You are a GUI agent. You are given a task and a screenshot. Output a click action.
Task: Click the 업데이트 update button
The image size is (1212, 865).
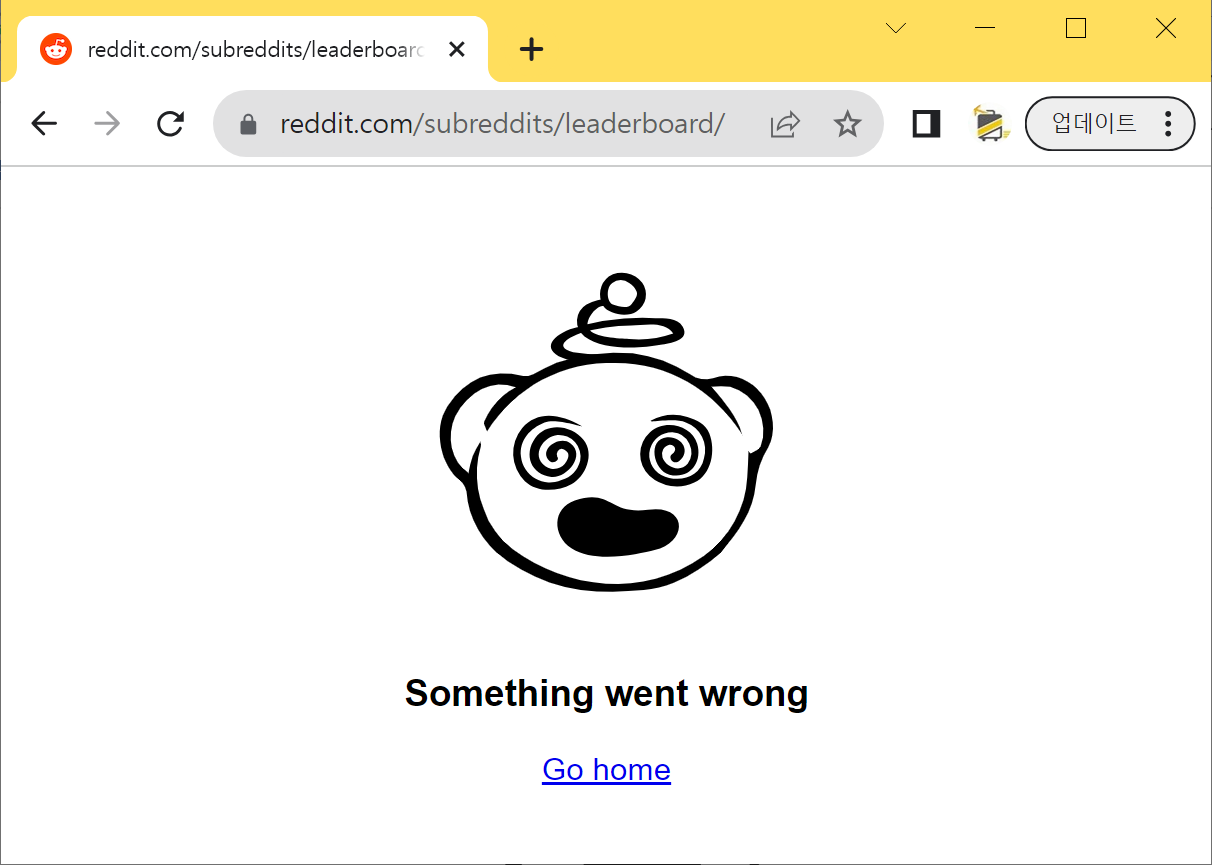1094,124
